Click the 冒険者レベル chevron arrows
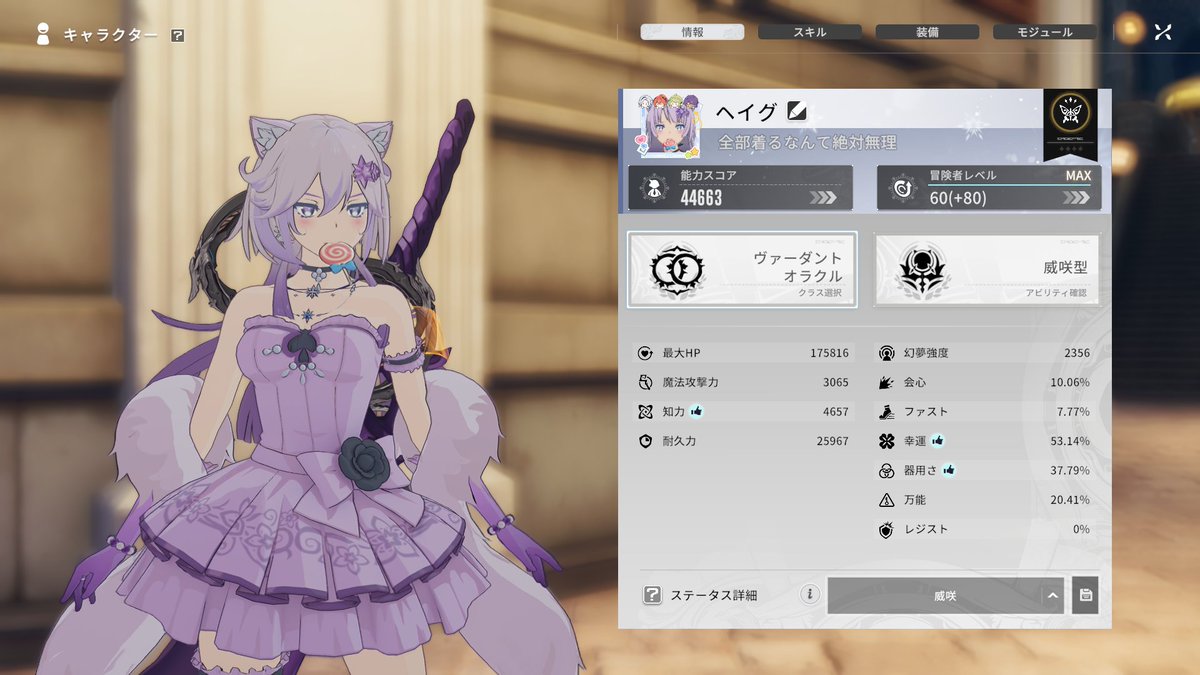The width and height of the screenshot is (1200, 675). [x=1076, y=198]
